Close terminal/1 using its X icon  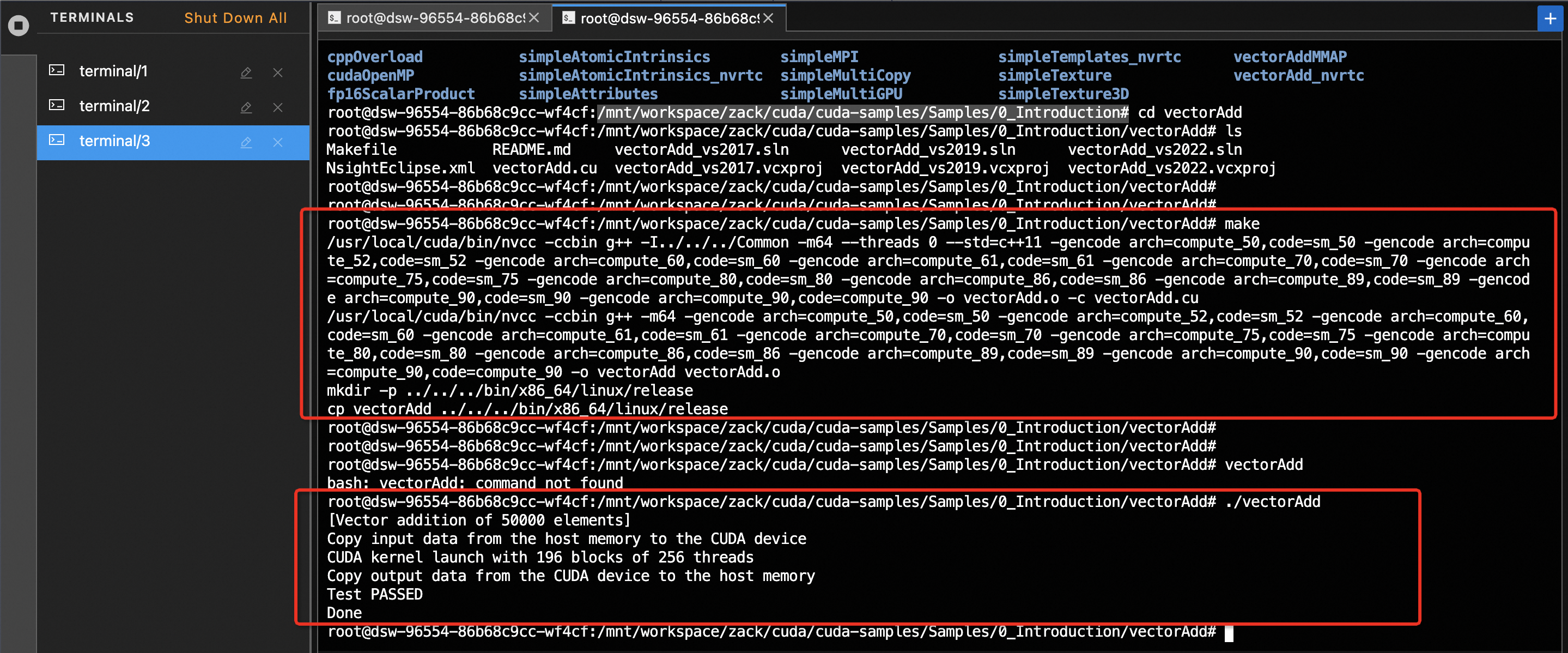277,72
